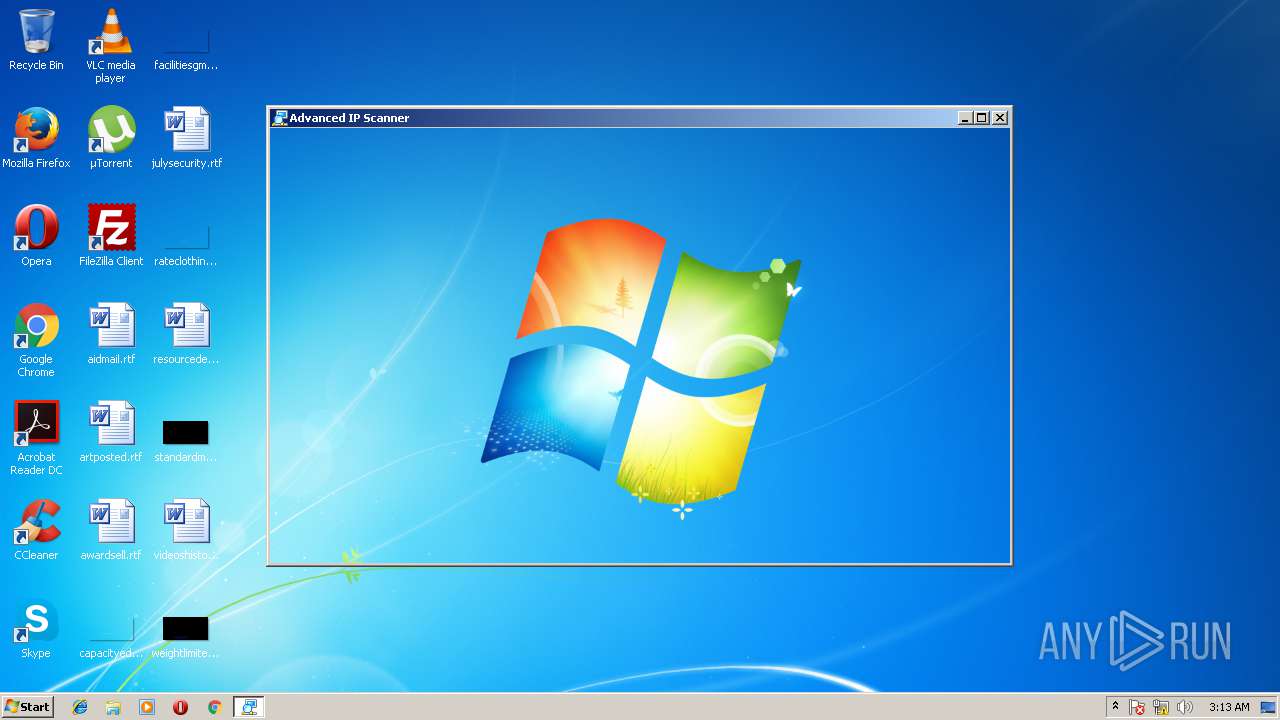1280x720 pixels.
Task: Open Advanced IP Scanner title bar icon menu
Action: point(280,118)
